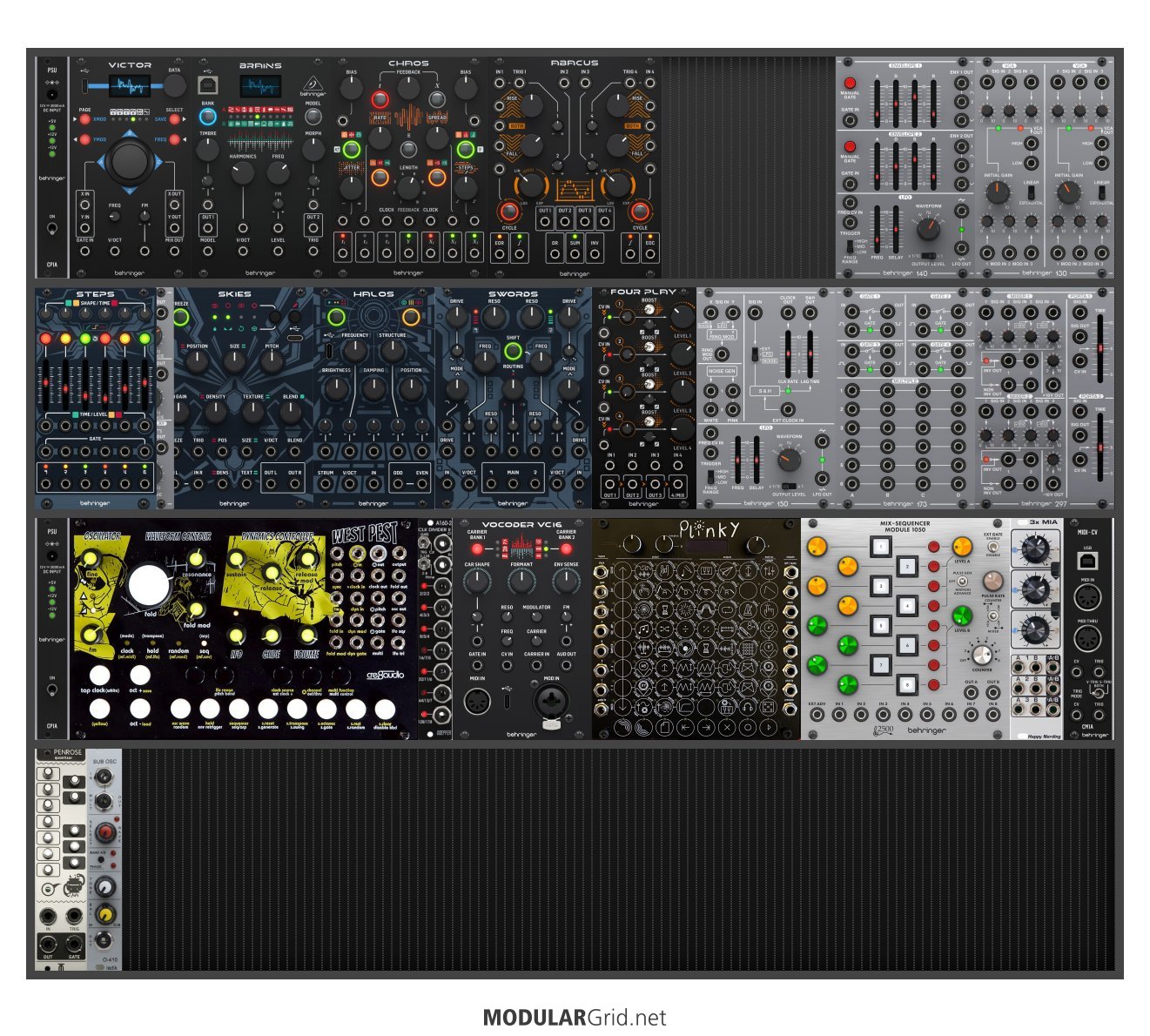Toggle EXT/LFO/NOISE switch on 150 module
Image resolution: width=1150 pixels, height=1036 pixels.
coord(755,354)
